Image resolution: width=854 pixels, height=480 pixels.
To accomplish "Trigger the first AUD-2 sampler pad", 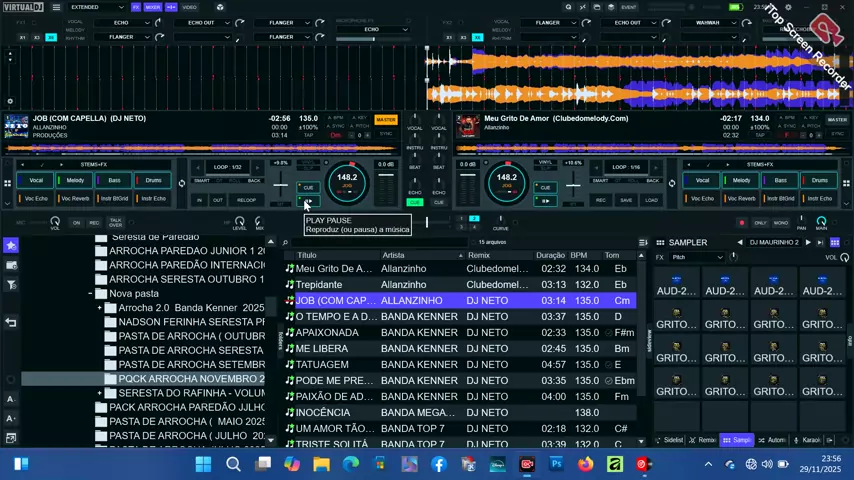I will pos(677,284).
